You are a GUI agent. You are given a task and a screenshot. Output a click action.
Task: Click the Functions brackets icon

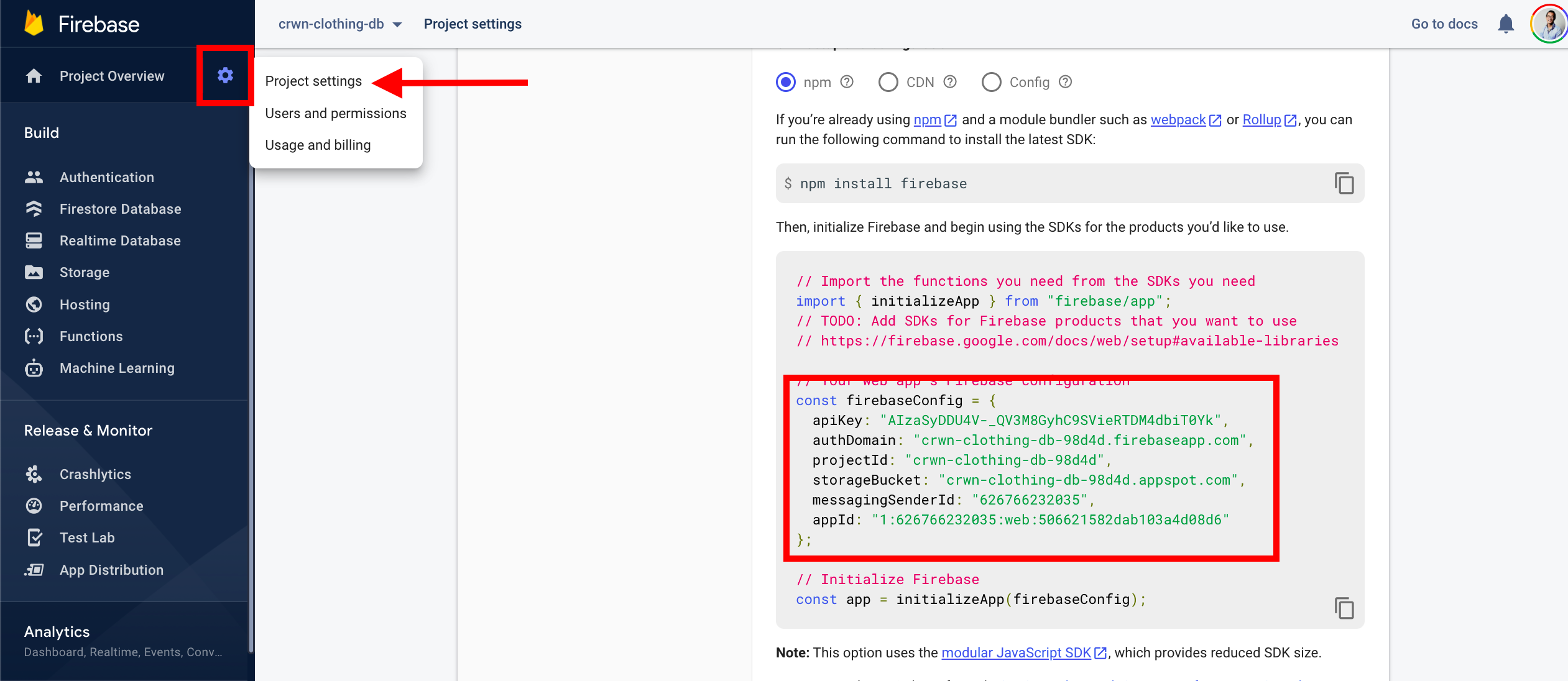click(x=34, y=336)
